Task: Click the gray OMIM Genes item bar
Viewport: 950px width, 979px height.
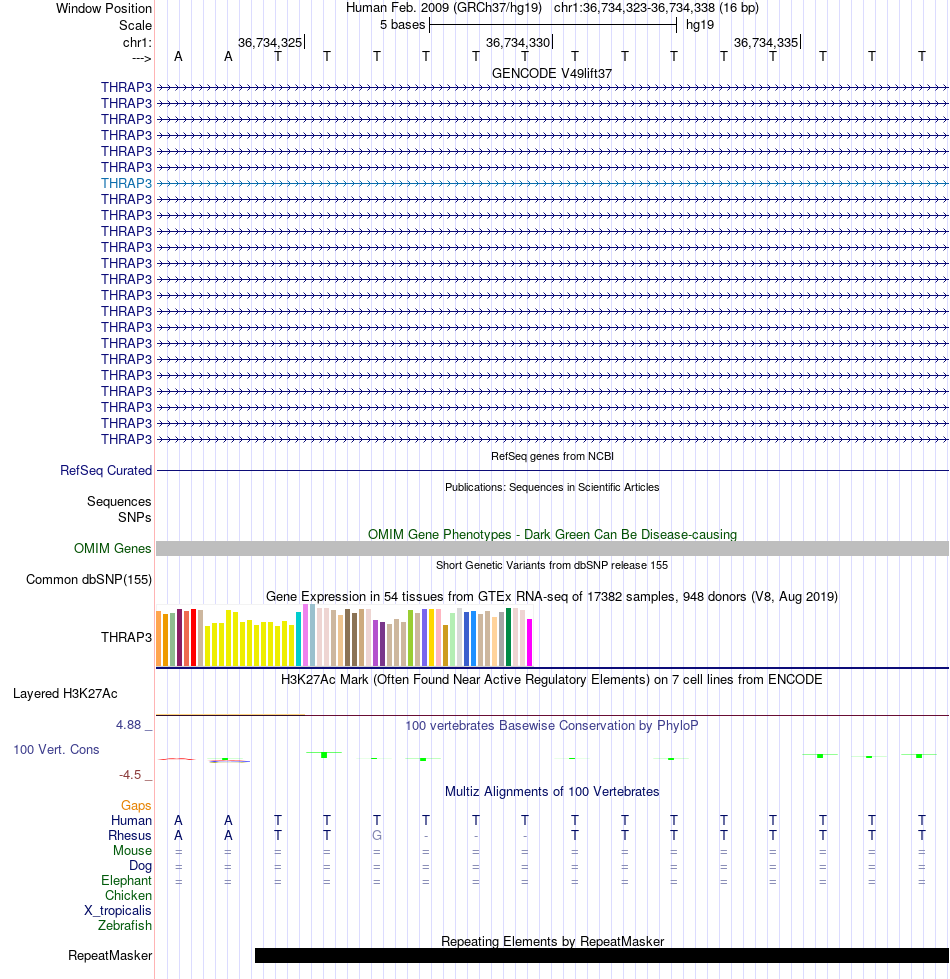Action: tap(552, 549)
